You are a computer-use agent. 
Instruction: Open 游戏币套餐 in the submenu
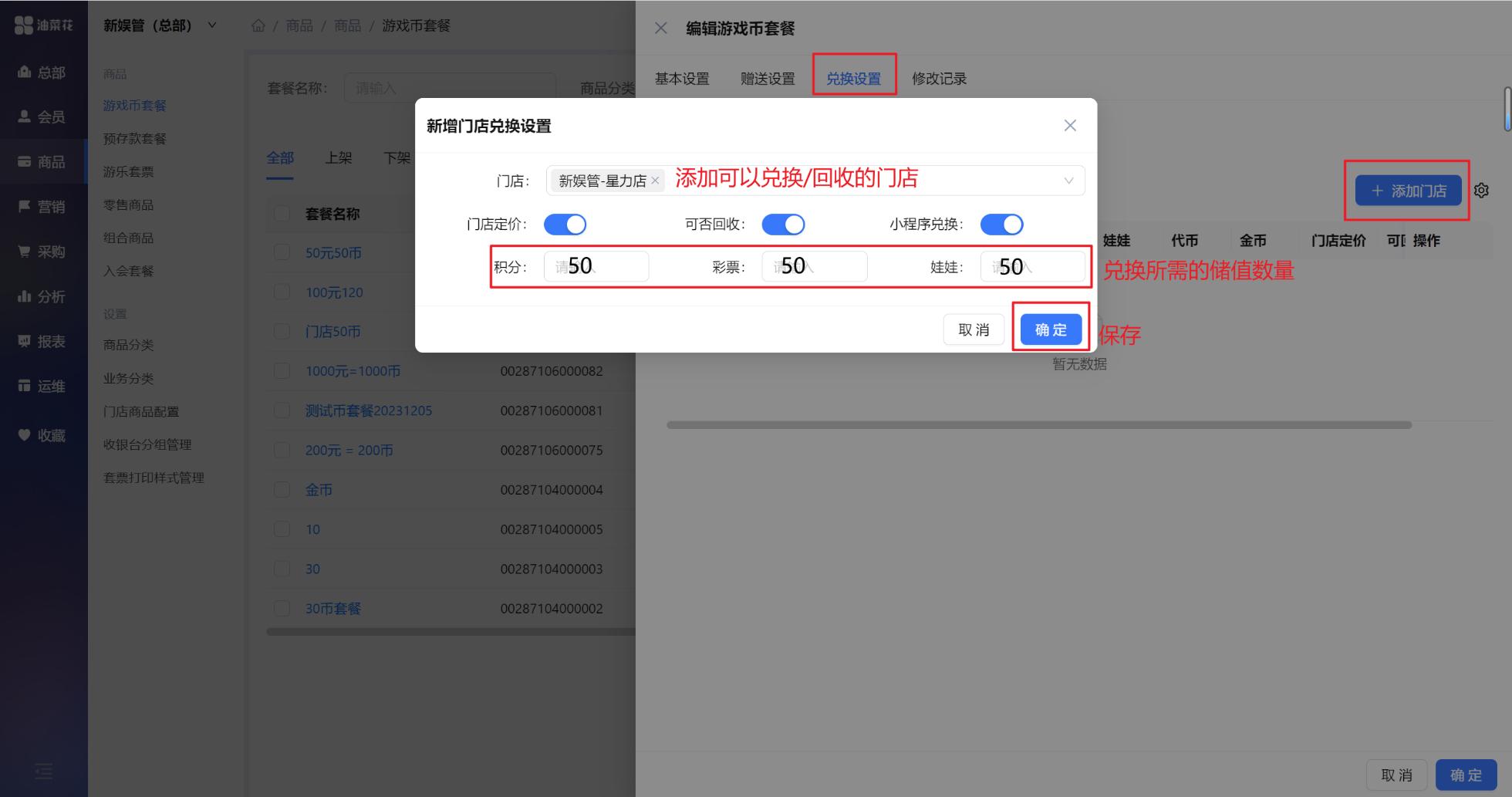click(x=135, y=106)
